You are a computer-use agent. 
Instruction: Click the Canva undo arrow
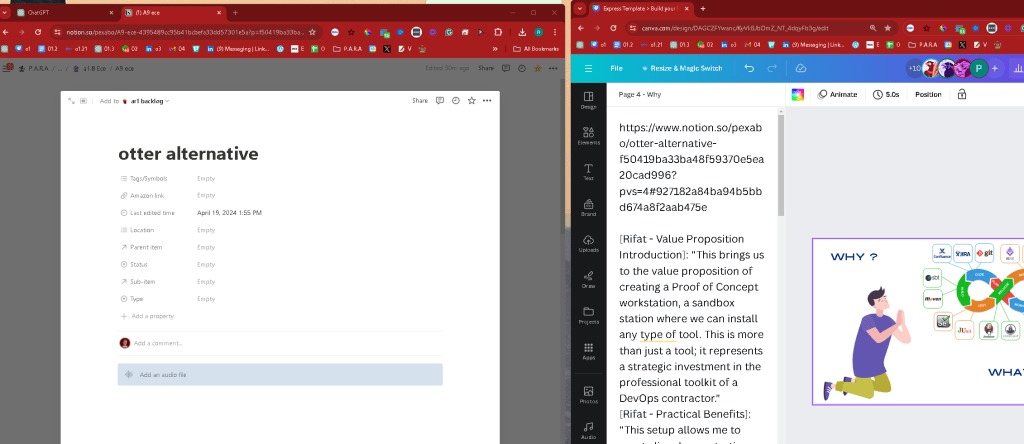[749, 69]
